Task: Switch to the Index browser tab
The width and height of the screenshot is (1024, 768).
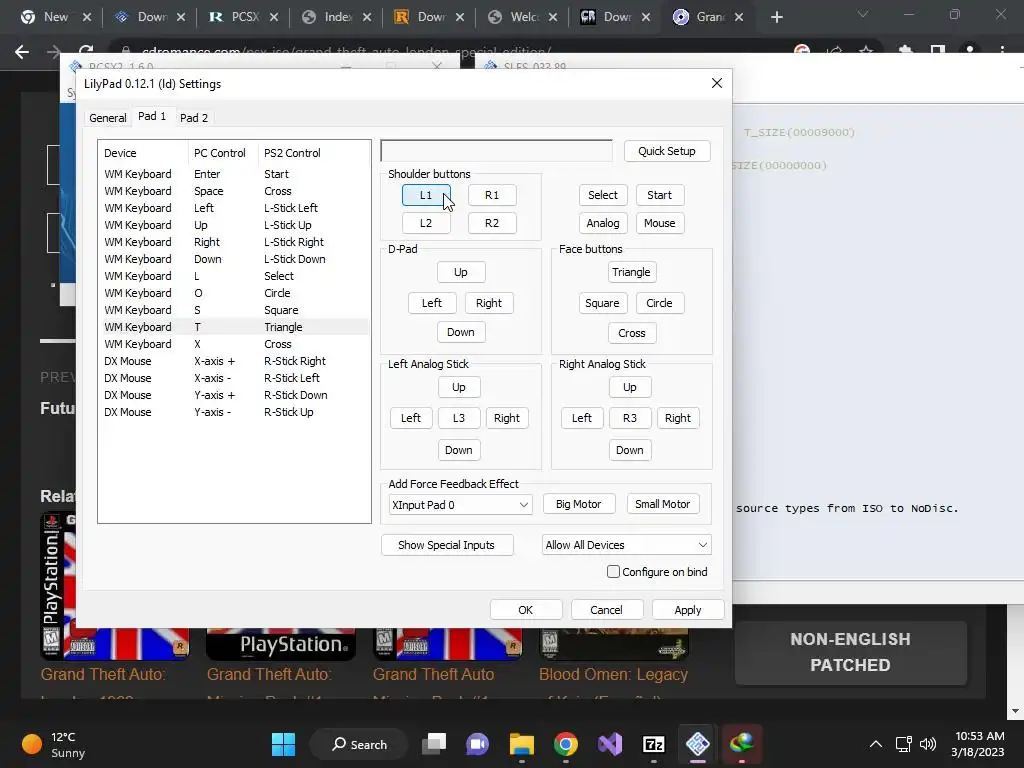Action: 336,17
